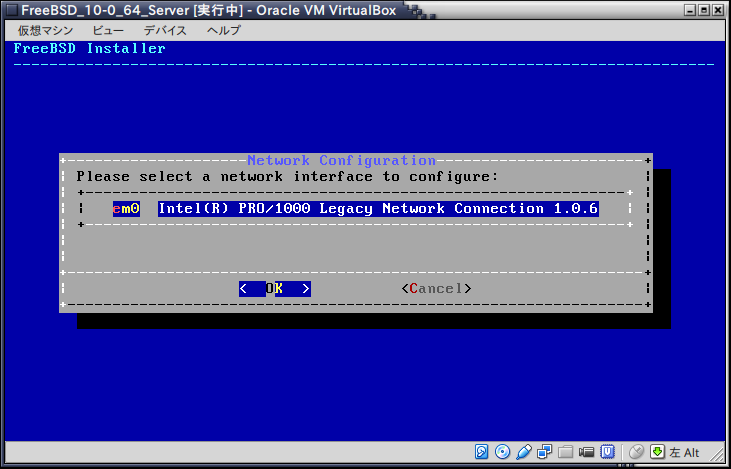
Task: Open the optical disc drive indicator
Action: [503, 452]
